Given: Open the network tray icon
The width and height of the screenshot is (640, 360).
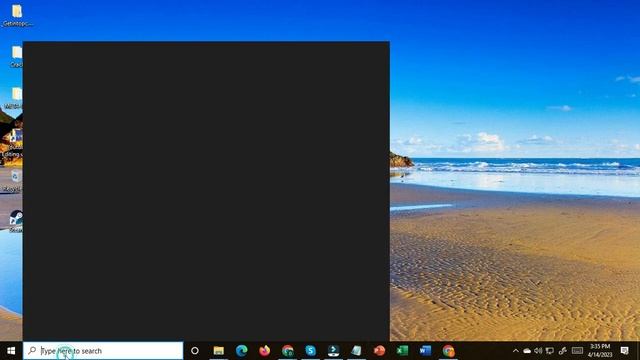Looking at the screenshot, I should coord(550,351).
